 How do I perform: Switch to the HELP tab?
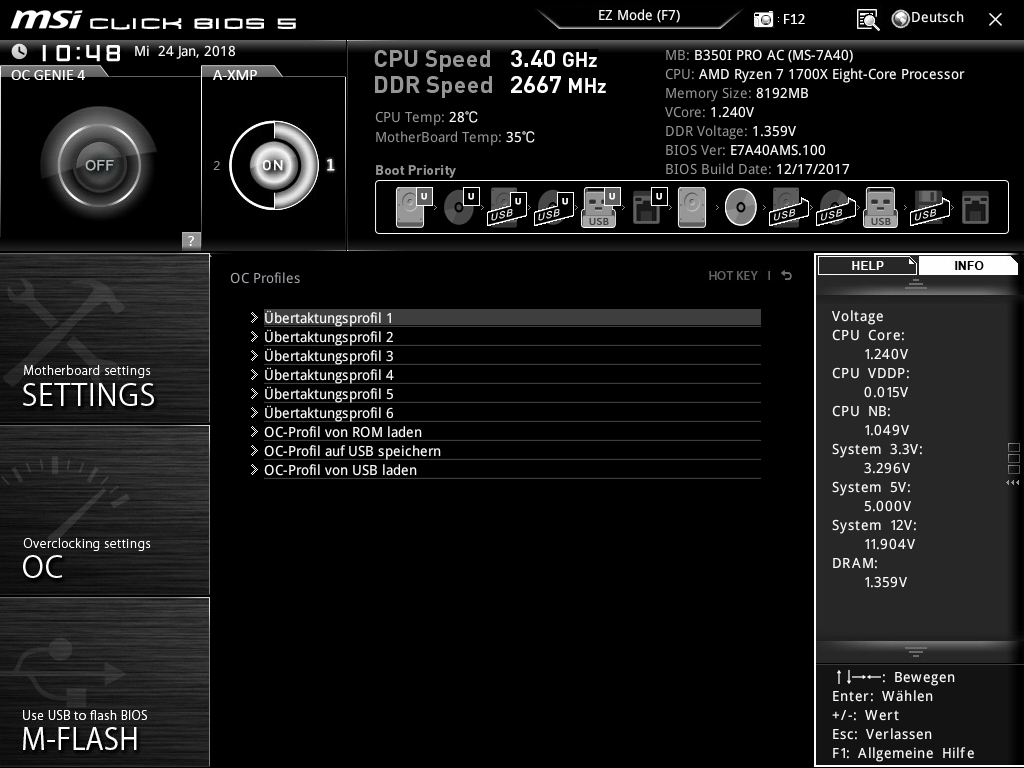tap(867, 265)
